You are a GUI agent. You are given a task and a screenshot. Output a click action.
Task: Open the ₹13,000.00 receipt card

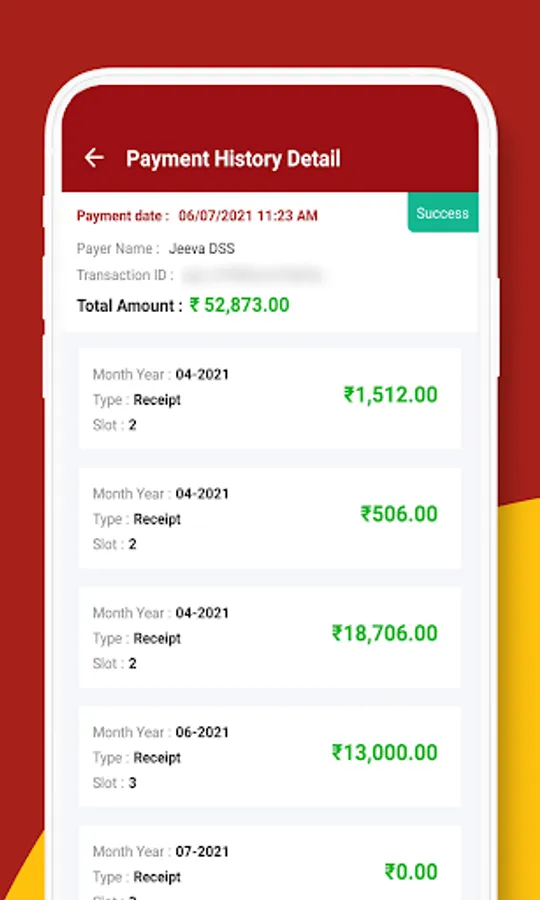[x=270, y=756]
